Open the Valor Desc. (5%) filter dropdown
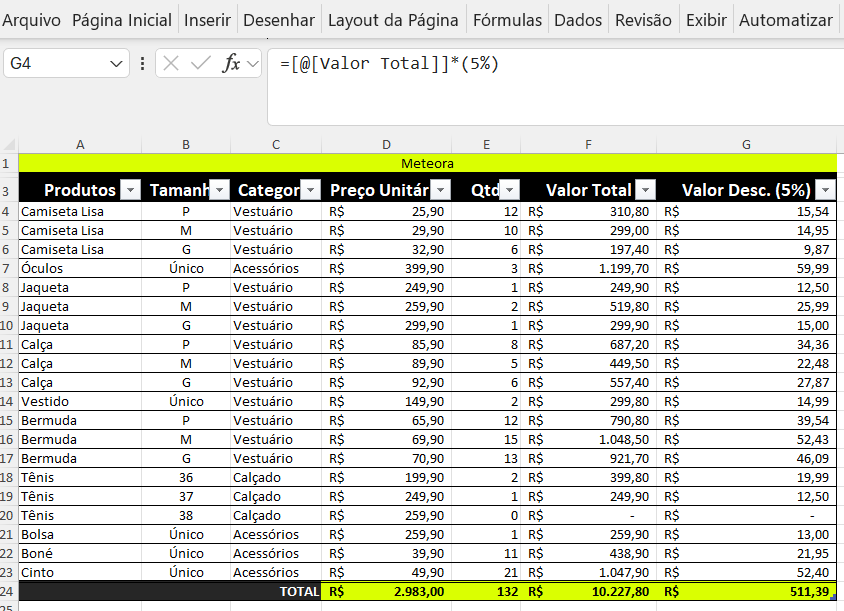This screenshot has width=844, height=611. pos(826,190)
